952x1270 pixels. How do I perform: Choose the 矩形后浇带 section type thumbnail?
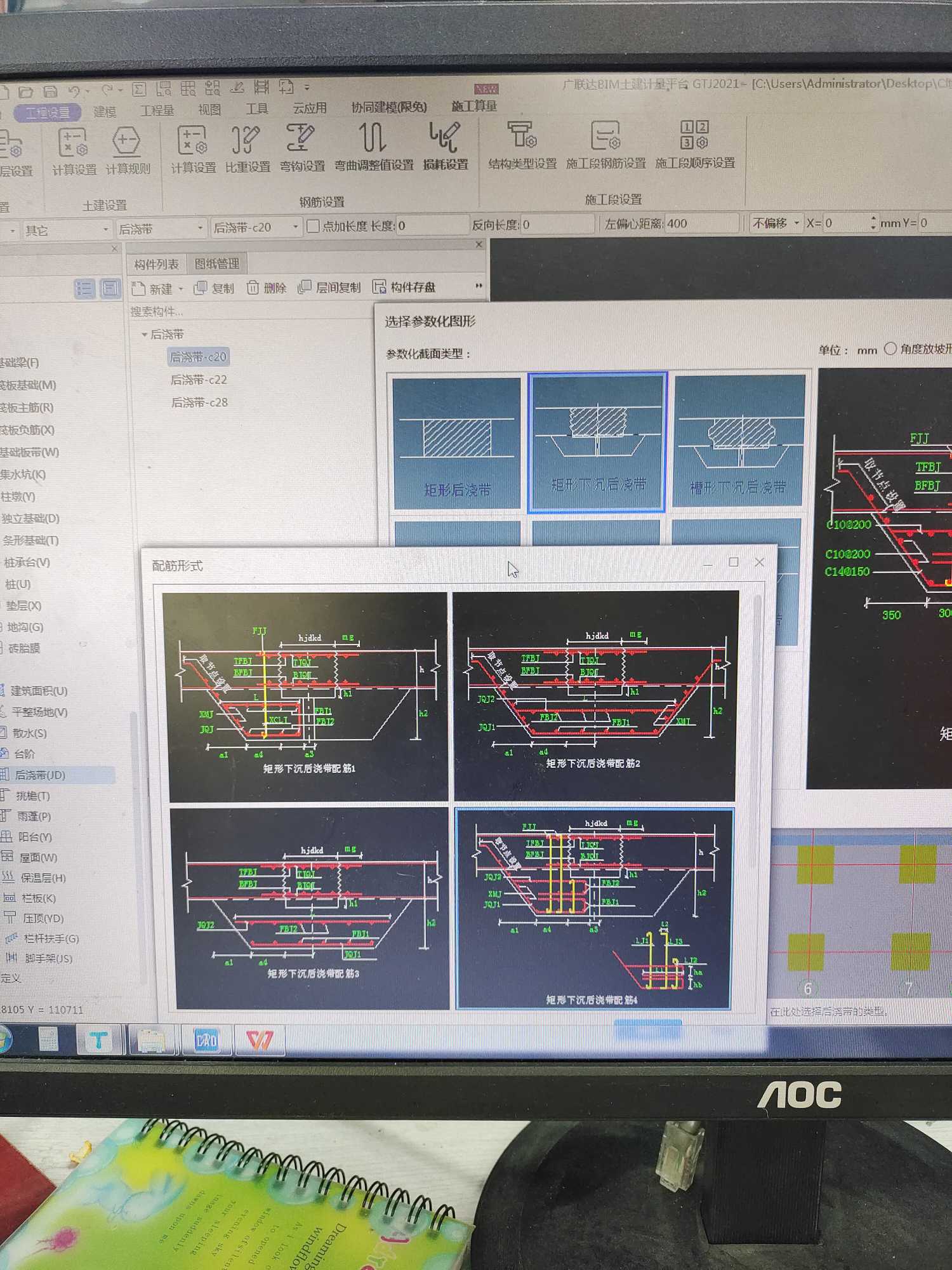(457, 443)
